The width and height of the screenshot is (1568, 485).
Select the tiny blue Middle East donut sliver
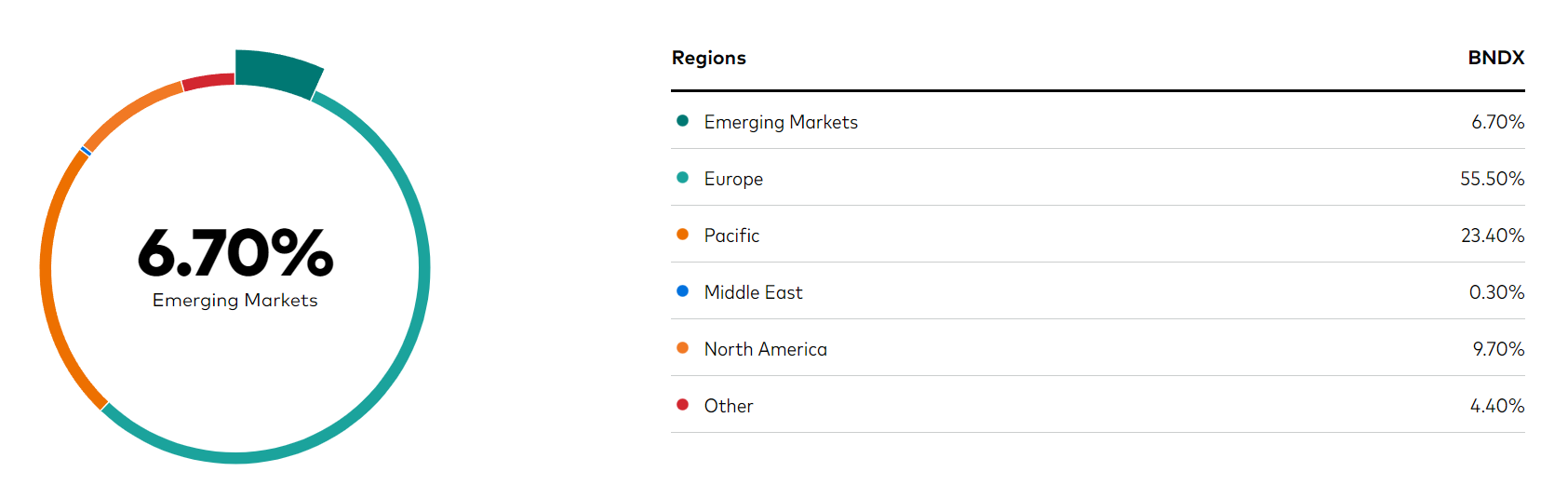coord(86,150)
